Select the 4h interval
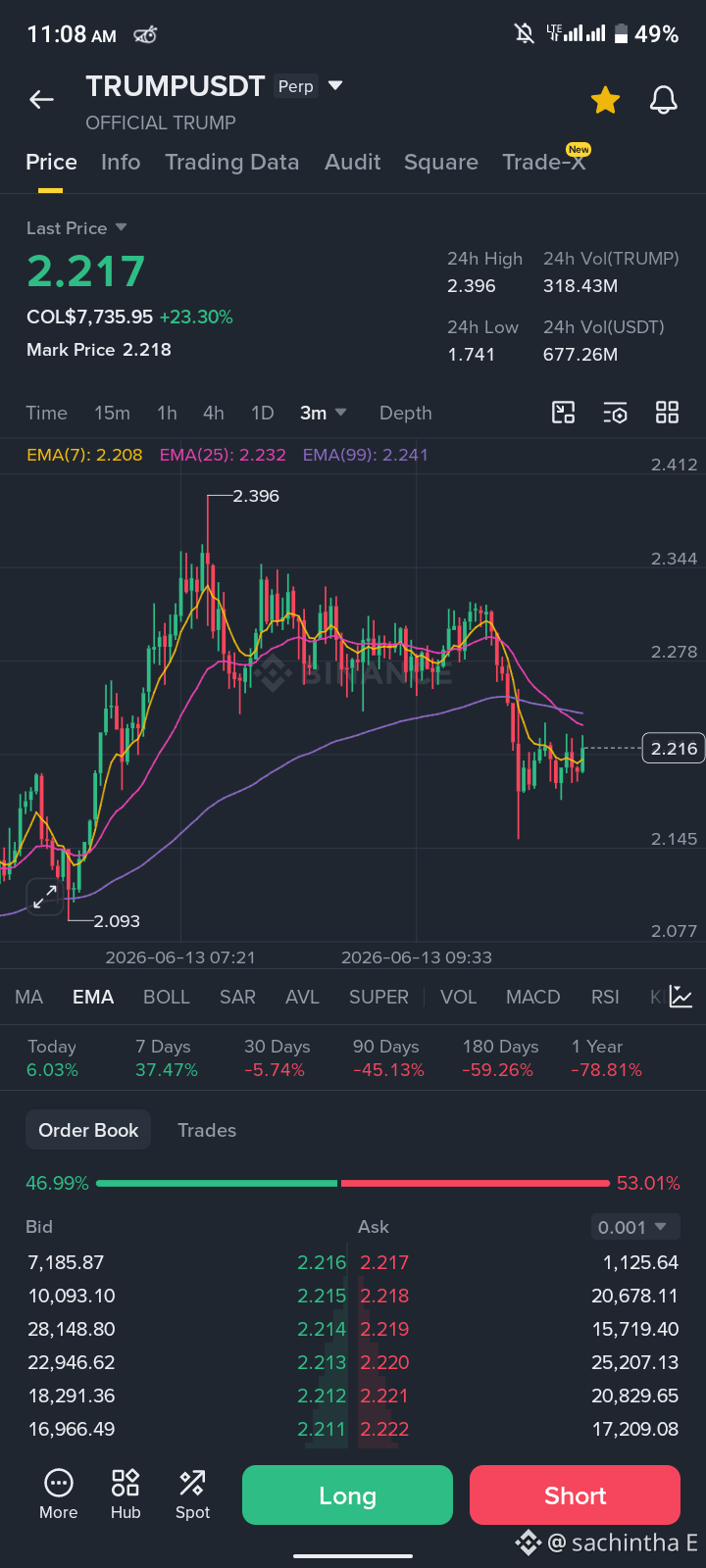This screenshot has width=706, height=1568. pyautogui.click(x=213, y=413)
